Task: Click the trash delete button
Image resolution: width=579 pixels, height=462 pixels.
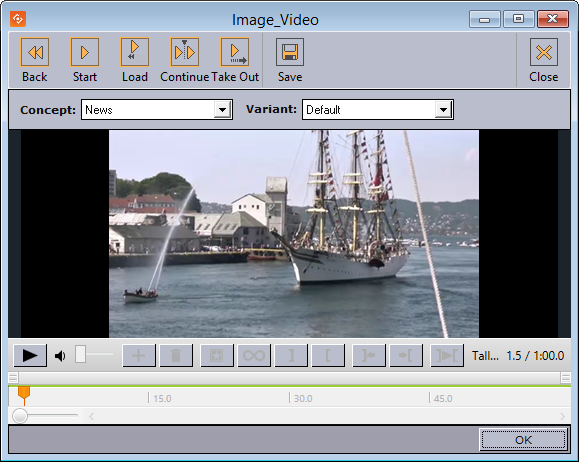Action: click(176, 356)
